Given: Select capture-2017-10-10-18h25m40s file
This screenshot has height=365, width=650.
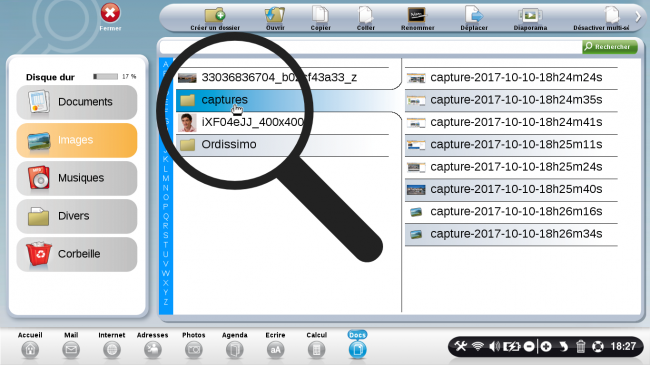Looking at the screenshot, I should pyautogui.click(x=511, y=189).
